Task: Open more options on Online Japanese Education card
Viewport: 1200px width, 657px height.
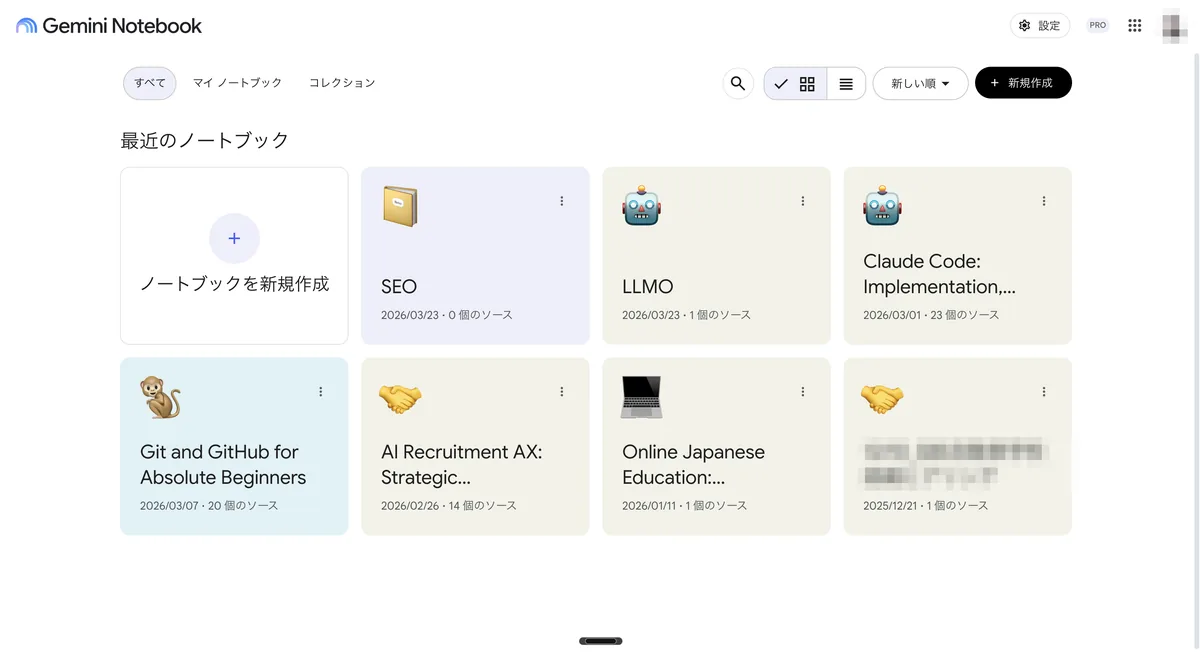Action: pyautogui.click(x=803, y=392)
